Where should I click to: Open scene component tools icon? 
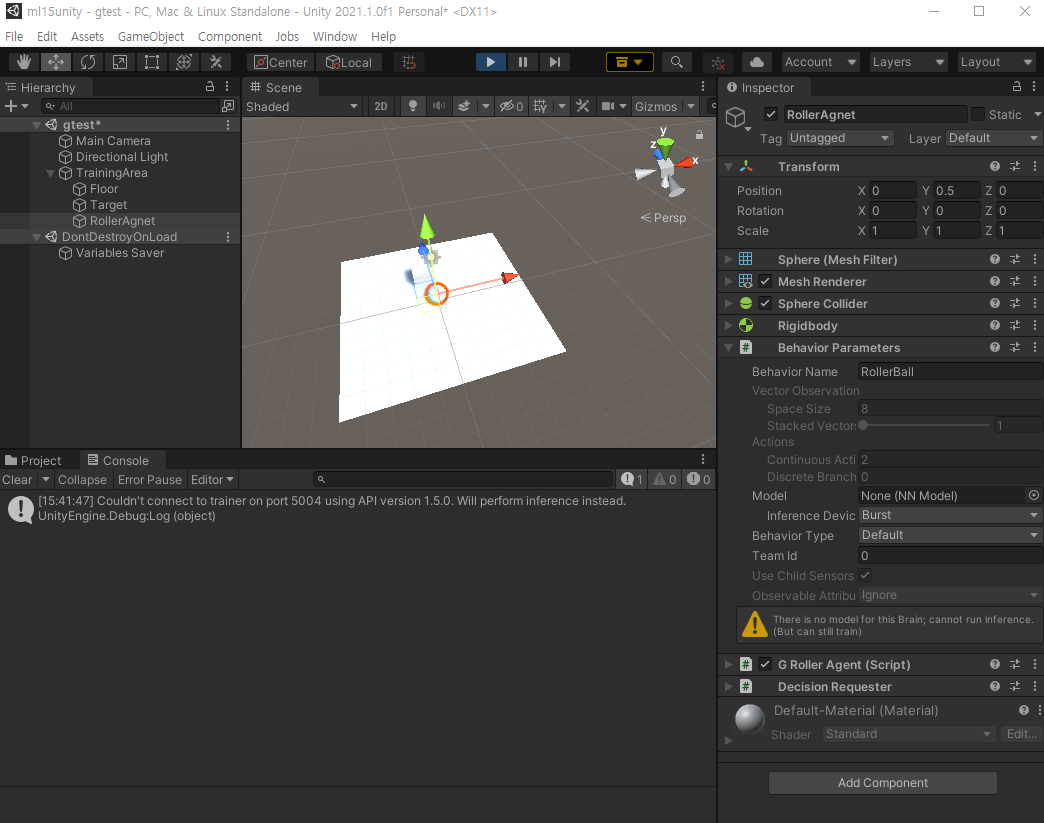(583, 106)
